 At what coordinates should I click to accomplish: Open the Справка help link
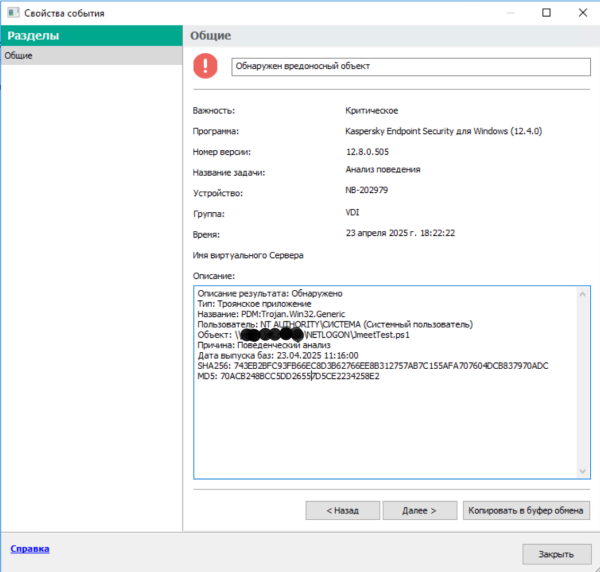click(30, 549)
